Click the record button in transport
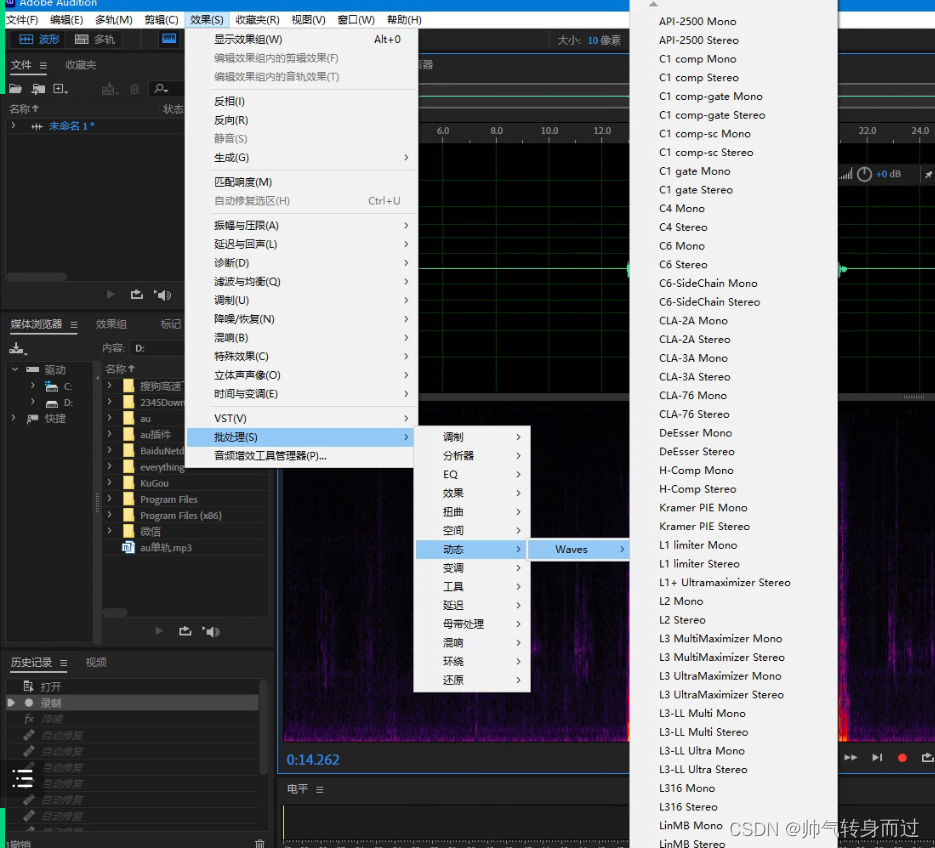This screenshot has width=935, height=848. [x=902, y=757]
